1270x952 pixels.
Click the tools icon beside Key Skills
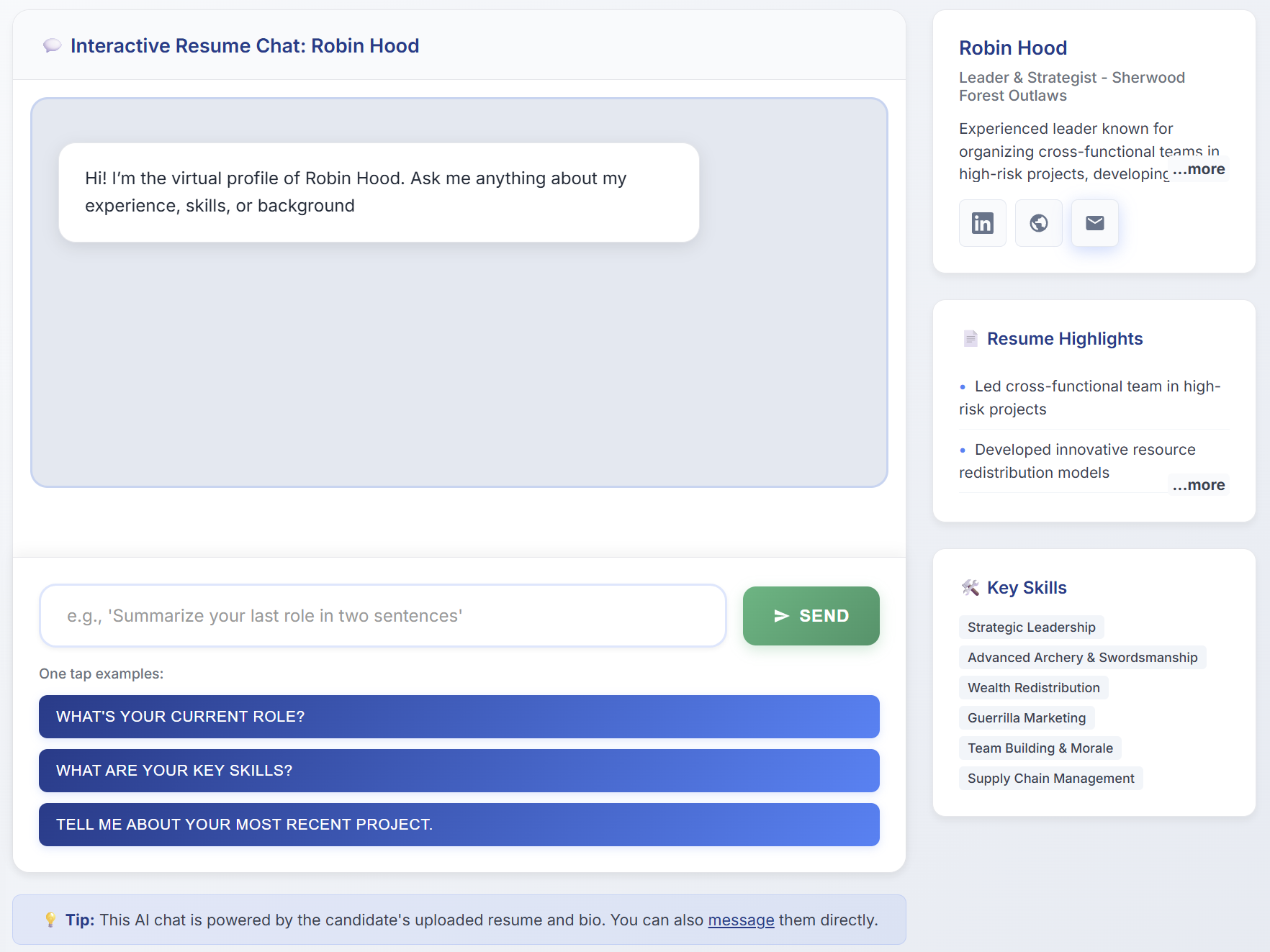(970, 588)
